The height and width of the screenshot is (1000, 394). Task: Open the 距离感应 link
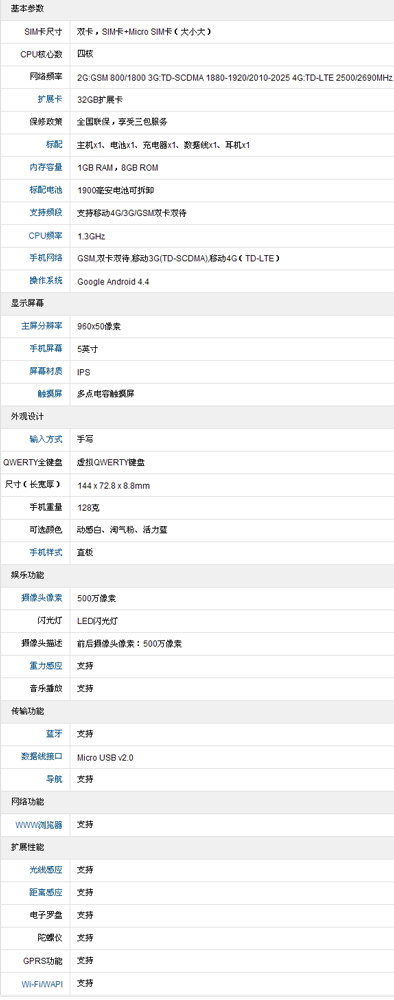click(46, 892)
